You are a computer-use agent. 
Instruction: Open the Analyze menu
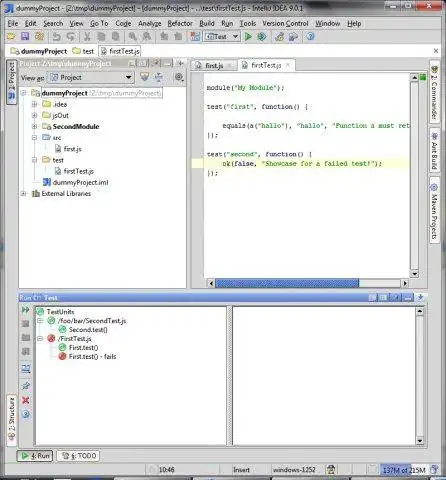150,23
